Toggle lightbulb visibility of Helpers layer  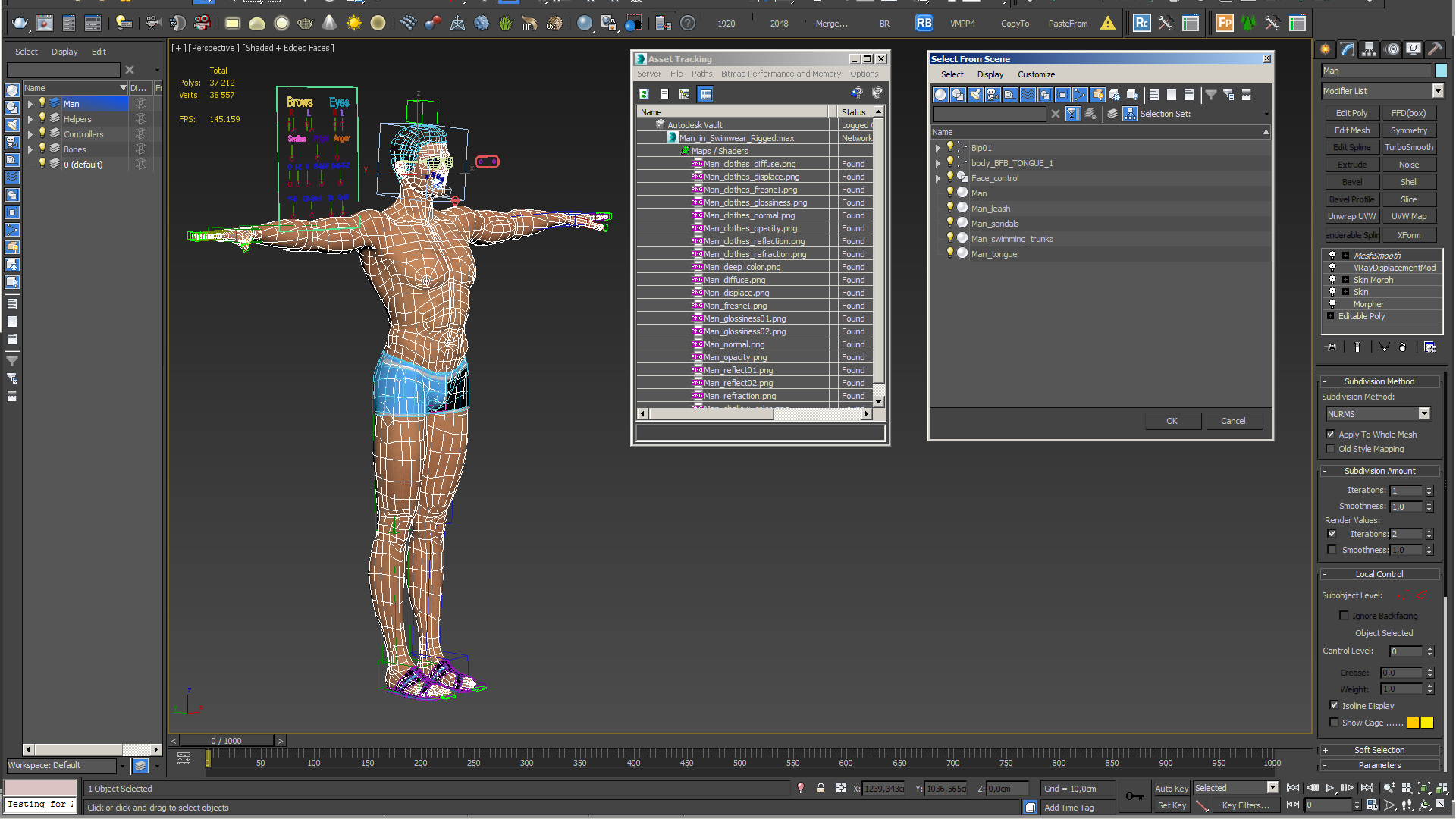coord(42,118)
